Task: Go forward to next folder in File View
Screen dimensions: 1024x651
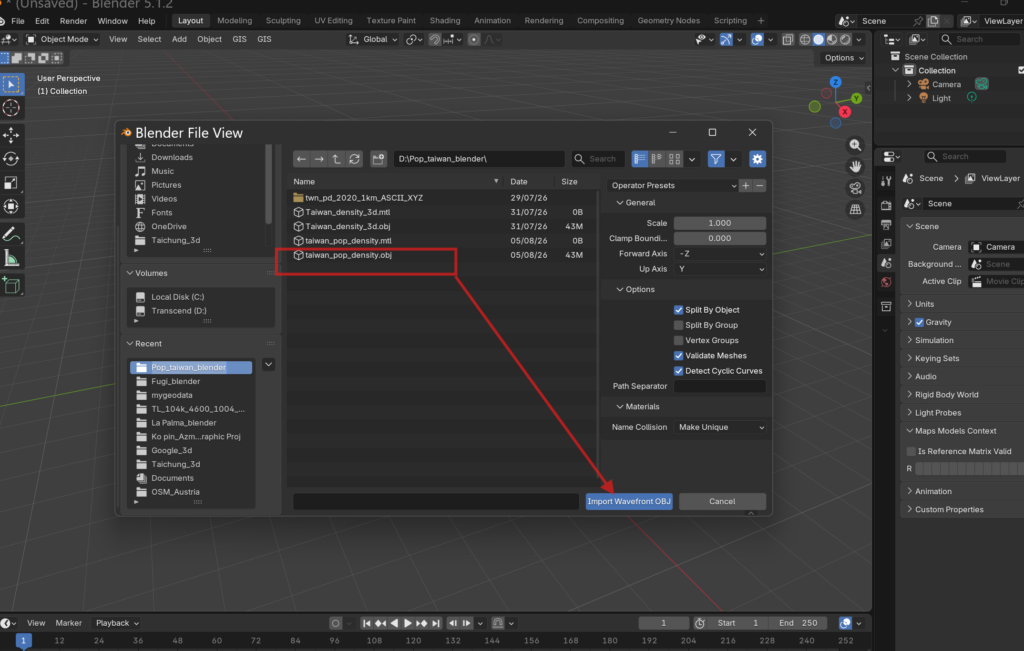Action: [x=319, y=159]
